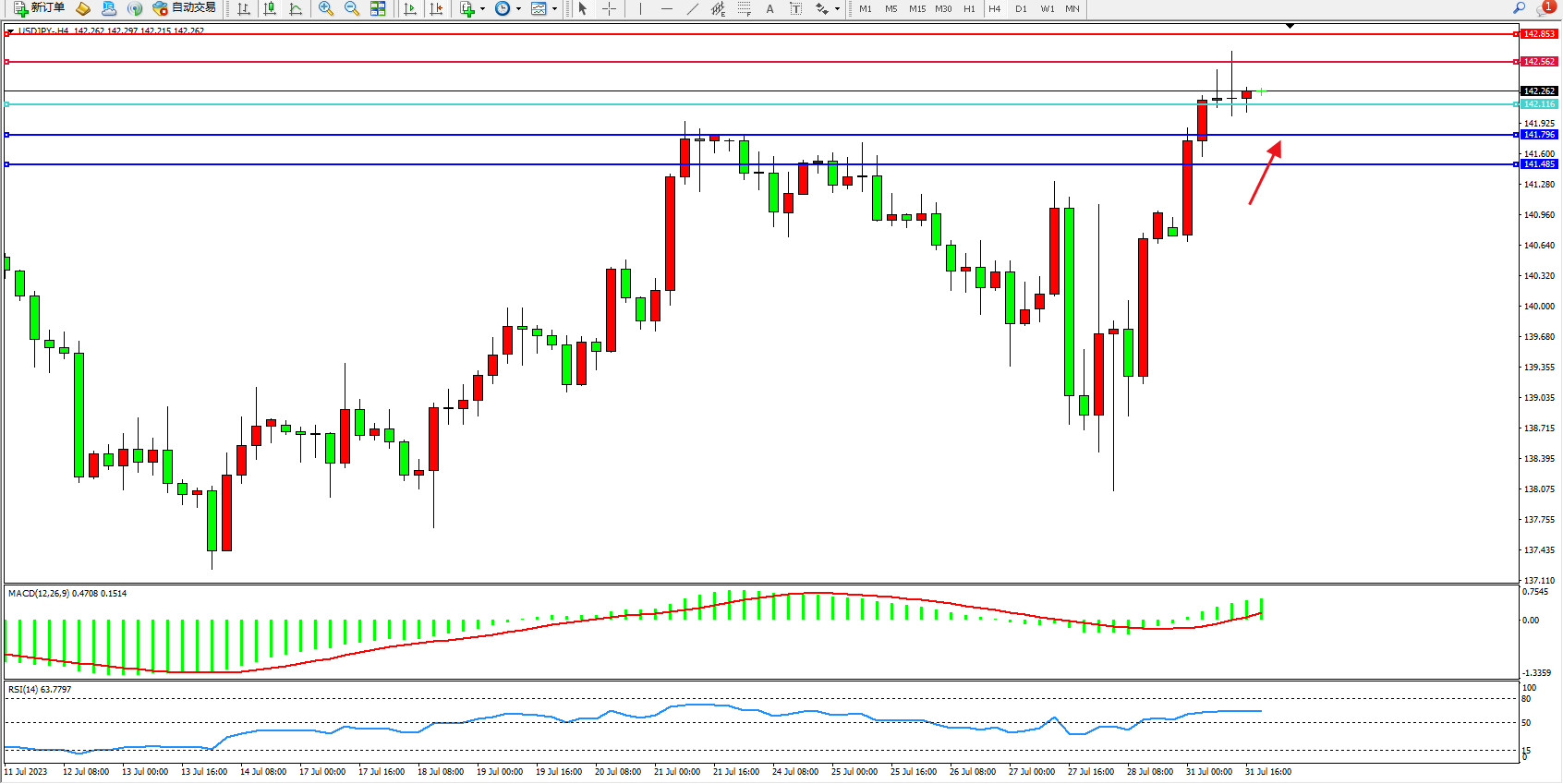Enable chart auto scroll
The height and width of the screenshot is (784, 1563).
point(410,8)
